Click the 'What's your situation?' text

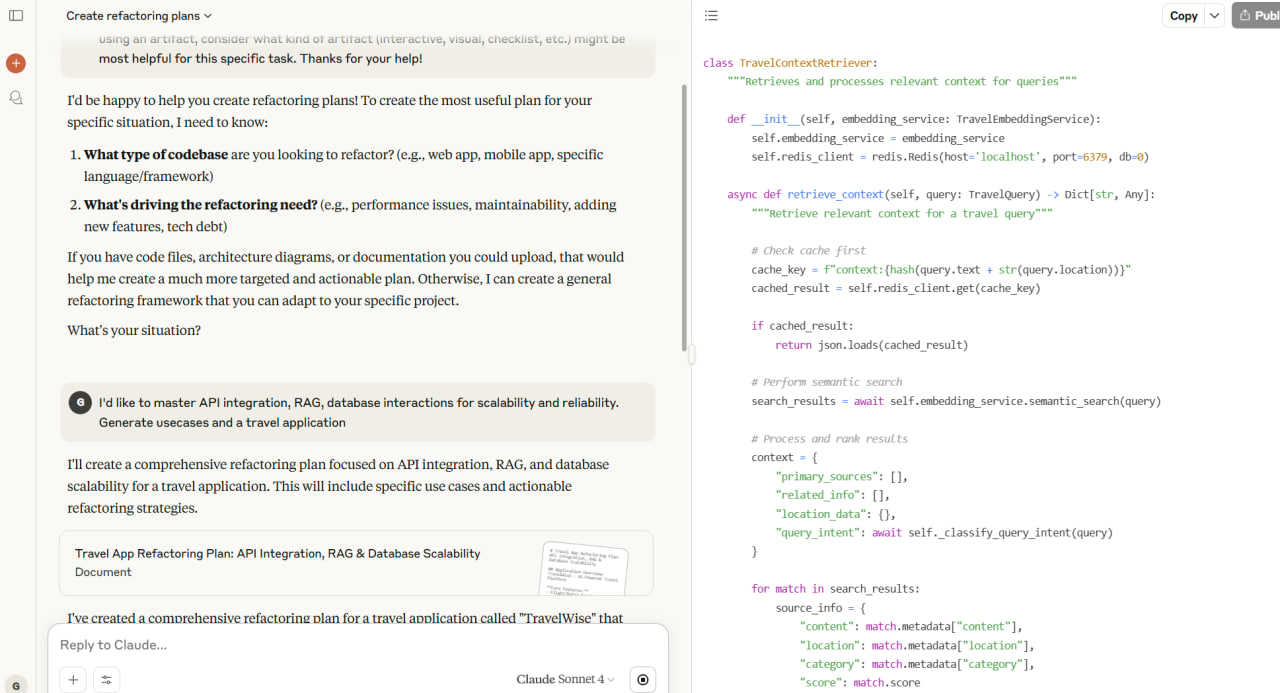coord(134,331)
